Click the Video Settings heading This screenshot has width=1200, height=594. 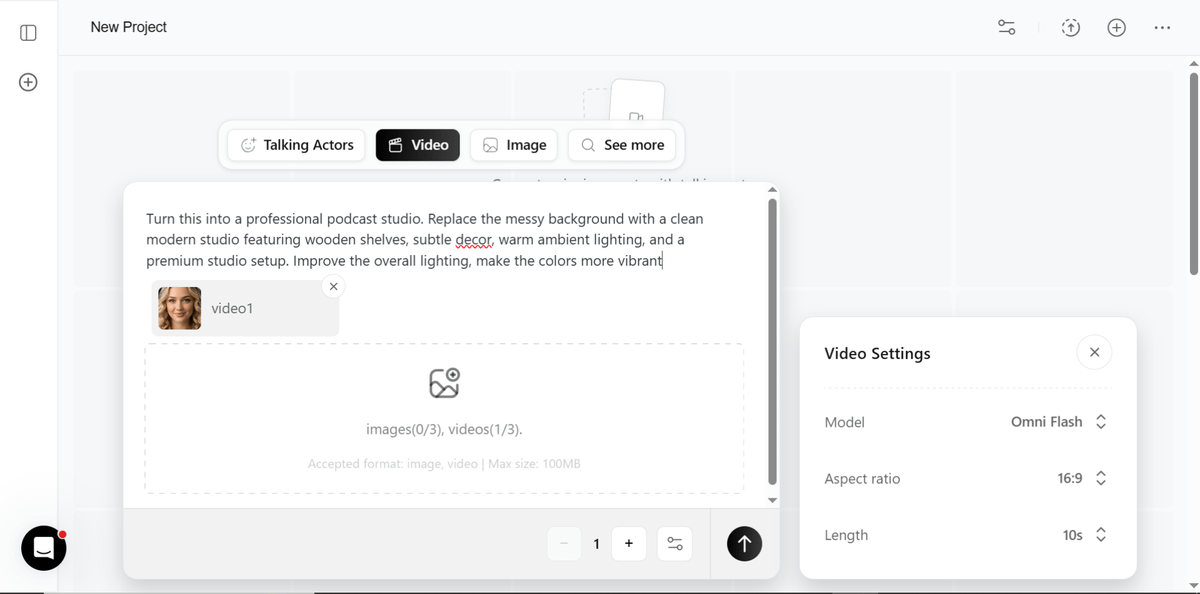point(877,353)
